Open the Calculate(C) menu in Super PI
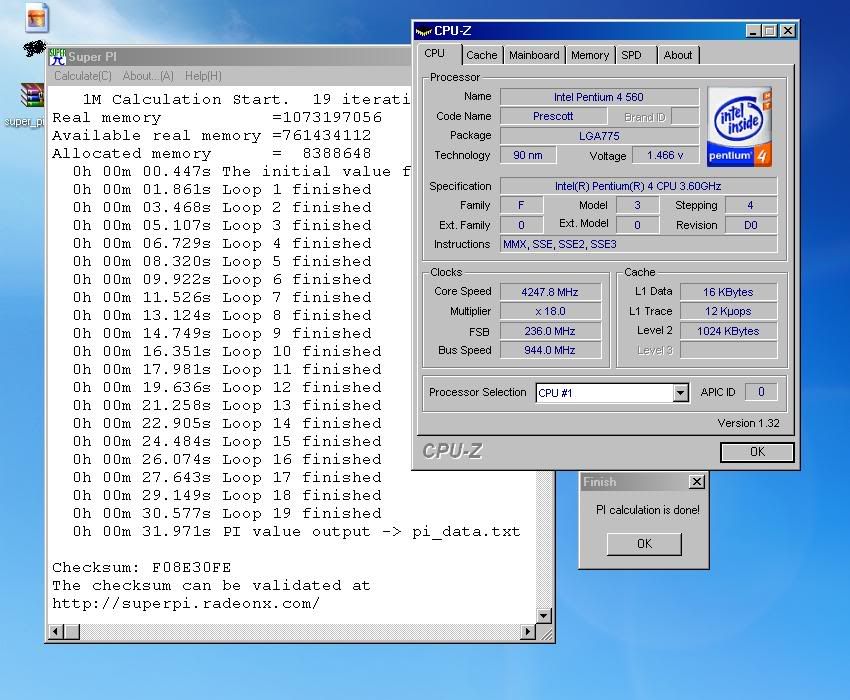 82,76
